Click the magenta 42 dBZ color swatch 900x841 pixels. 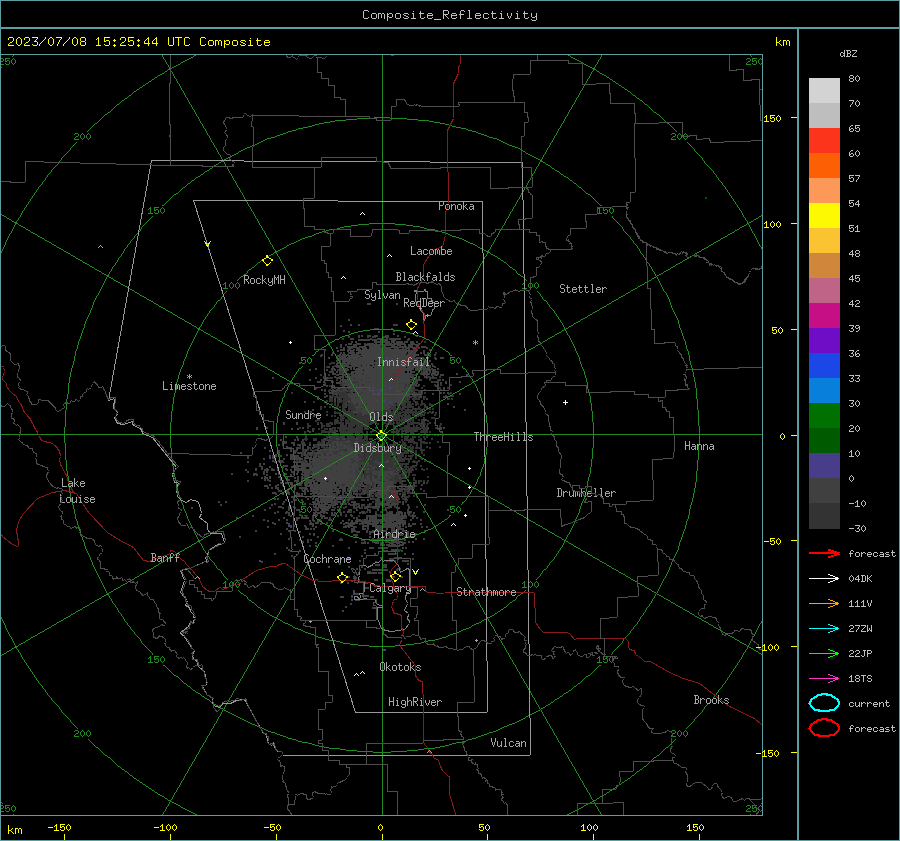(x=824, y=315)
